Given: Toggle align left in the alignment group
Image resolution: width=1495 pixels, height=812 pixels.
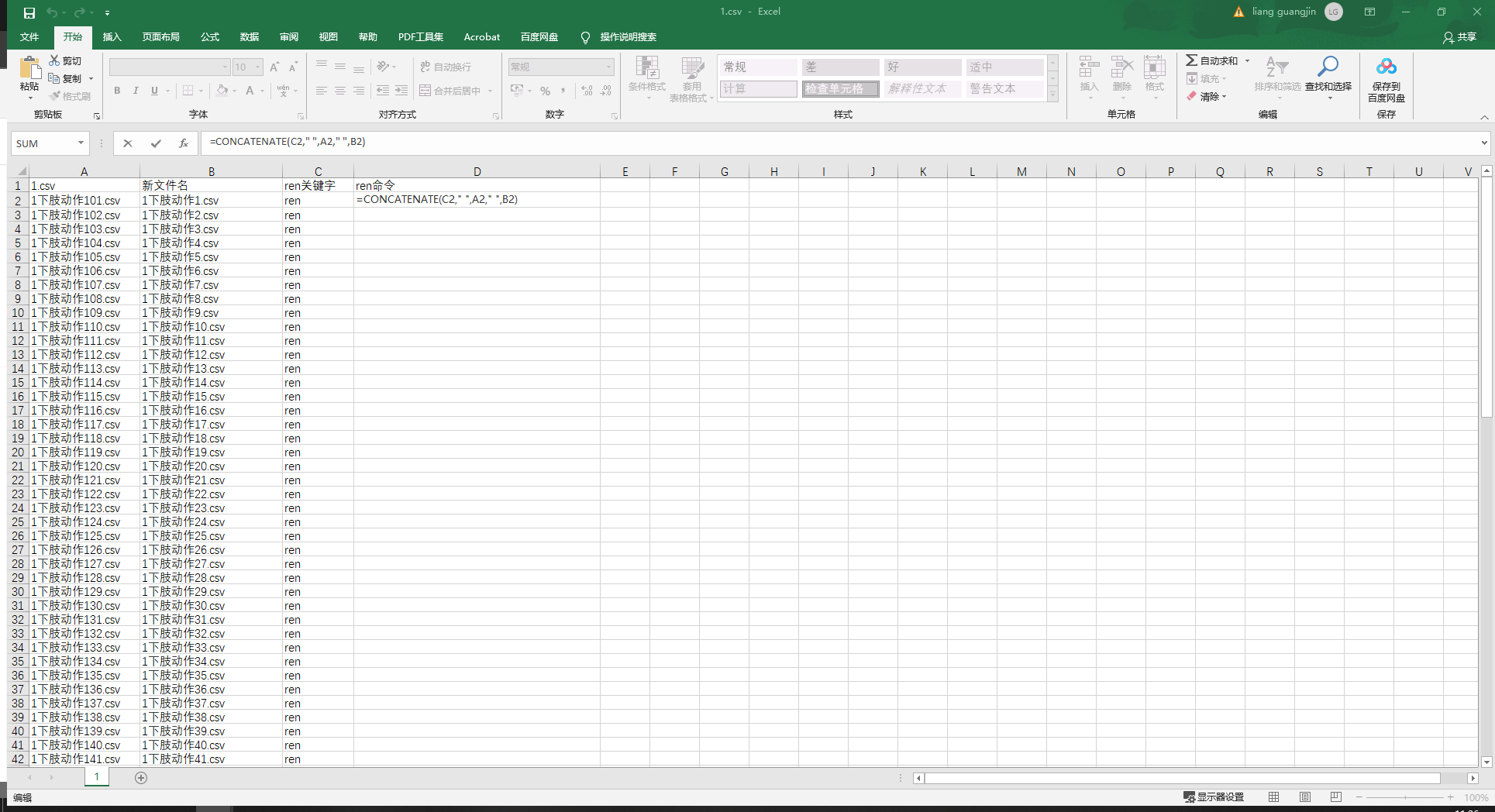Looking at the screenshot, I should click(x=321, y=91).
